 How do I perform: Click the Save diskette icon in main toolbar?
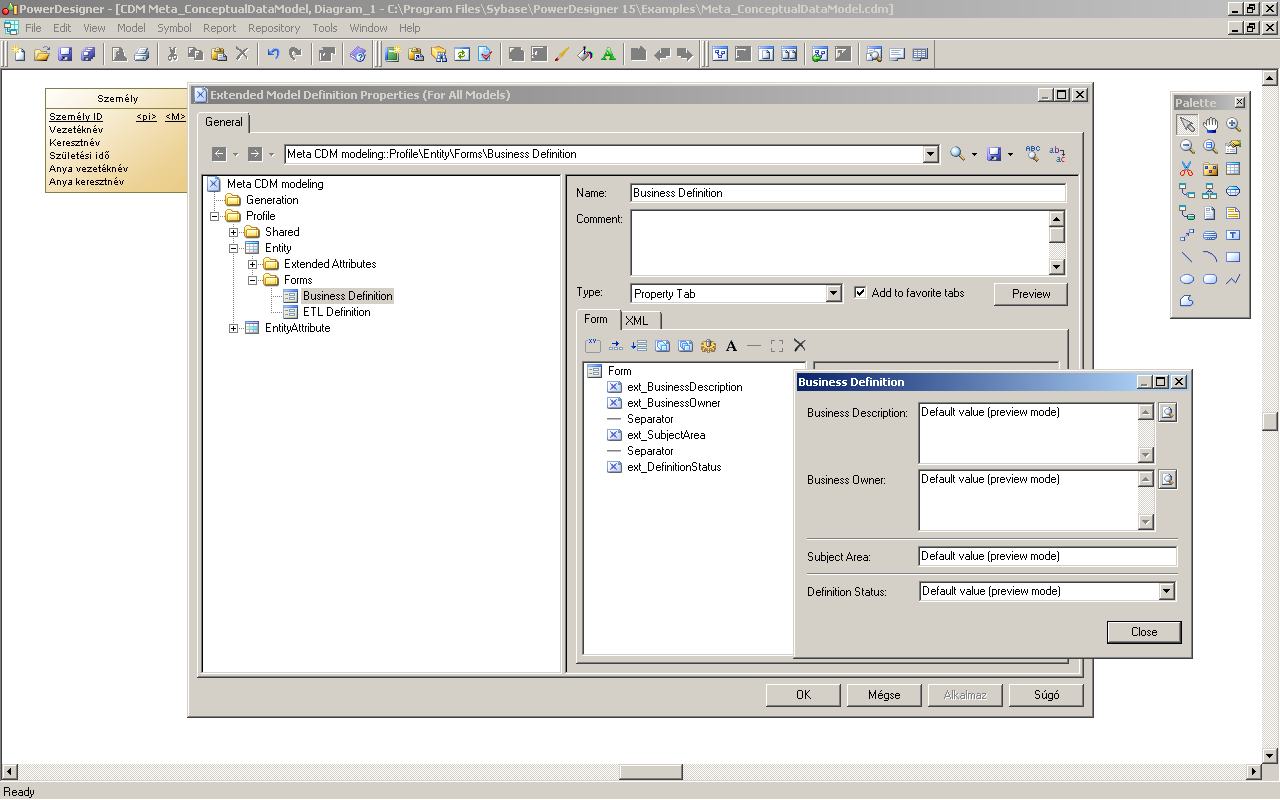tap(65, 54)
